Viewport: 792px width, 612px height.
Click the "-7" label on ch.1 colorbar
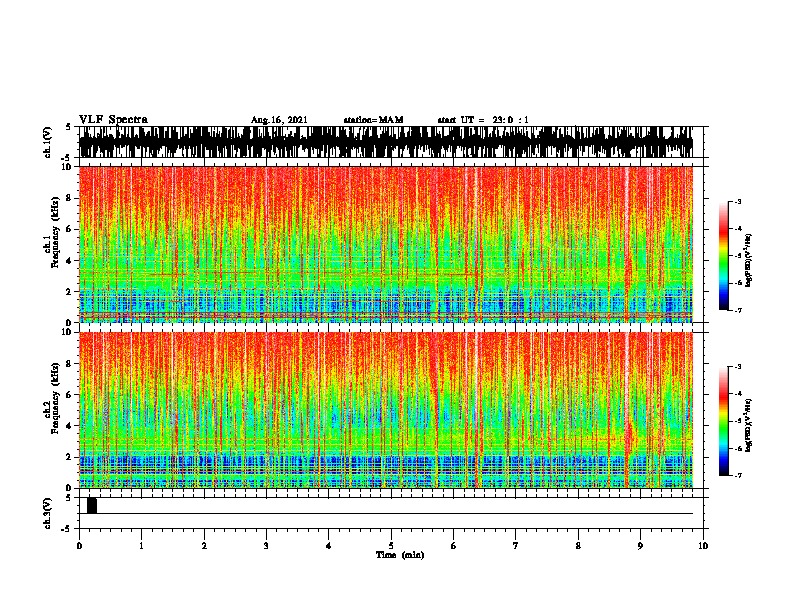tap(738, 310)
